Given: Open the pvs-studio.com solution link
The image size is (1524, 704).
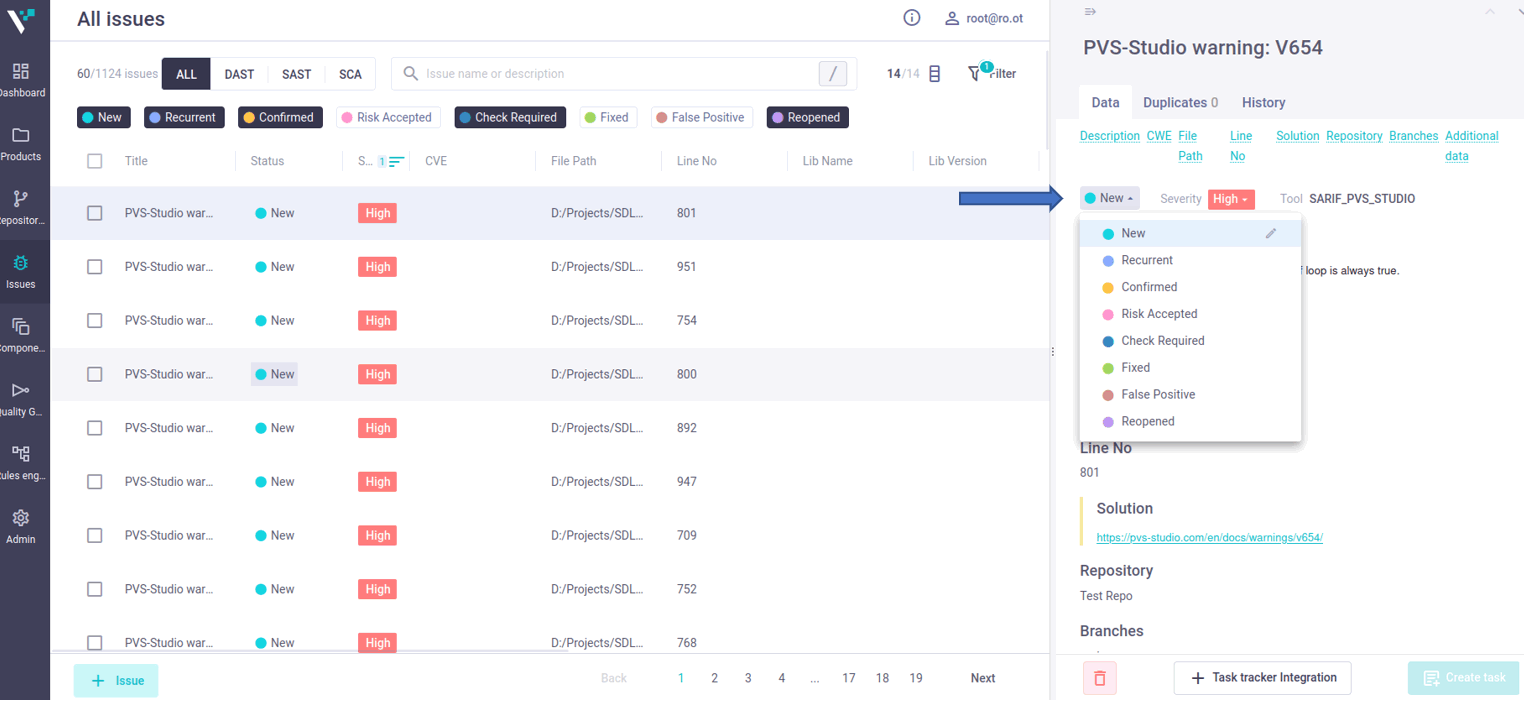Looking at the screenshot, I should click(x=1209, y=538).
